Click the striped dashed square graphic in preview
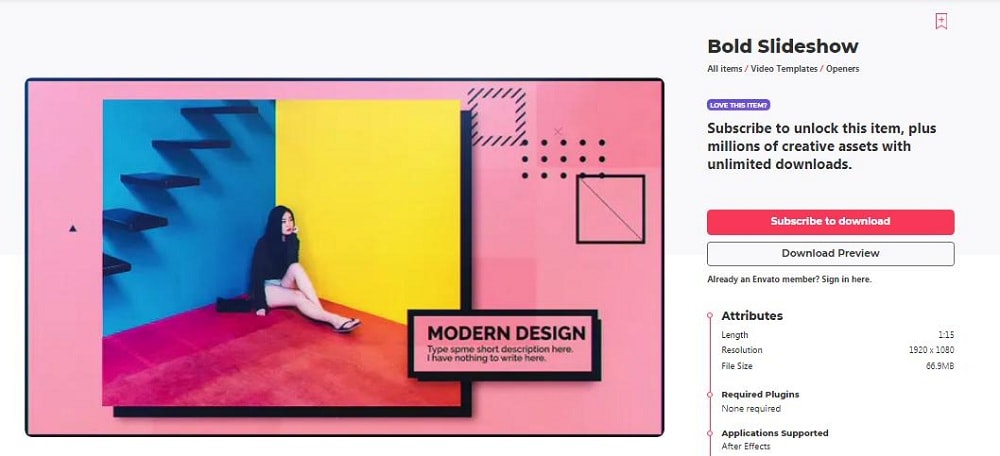The width and height of the screenshot is (1000, 456). (x=496, y=116)
